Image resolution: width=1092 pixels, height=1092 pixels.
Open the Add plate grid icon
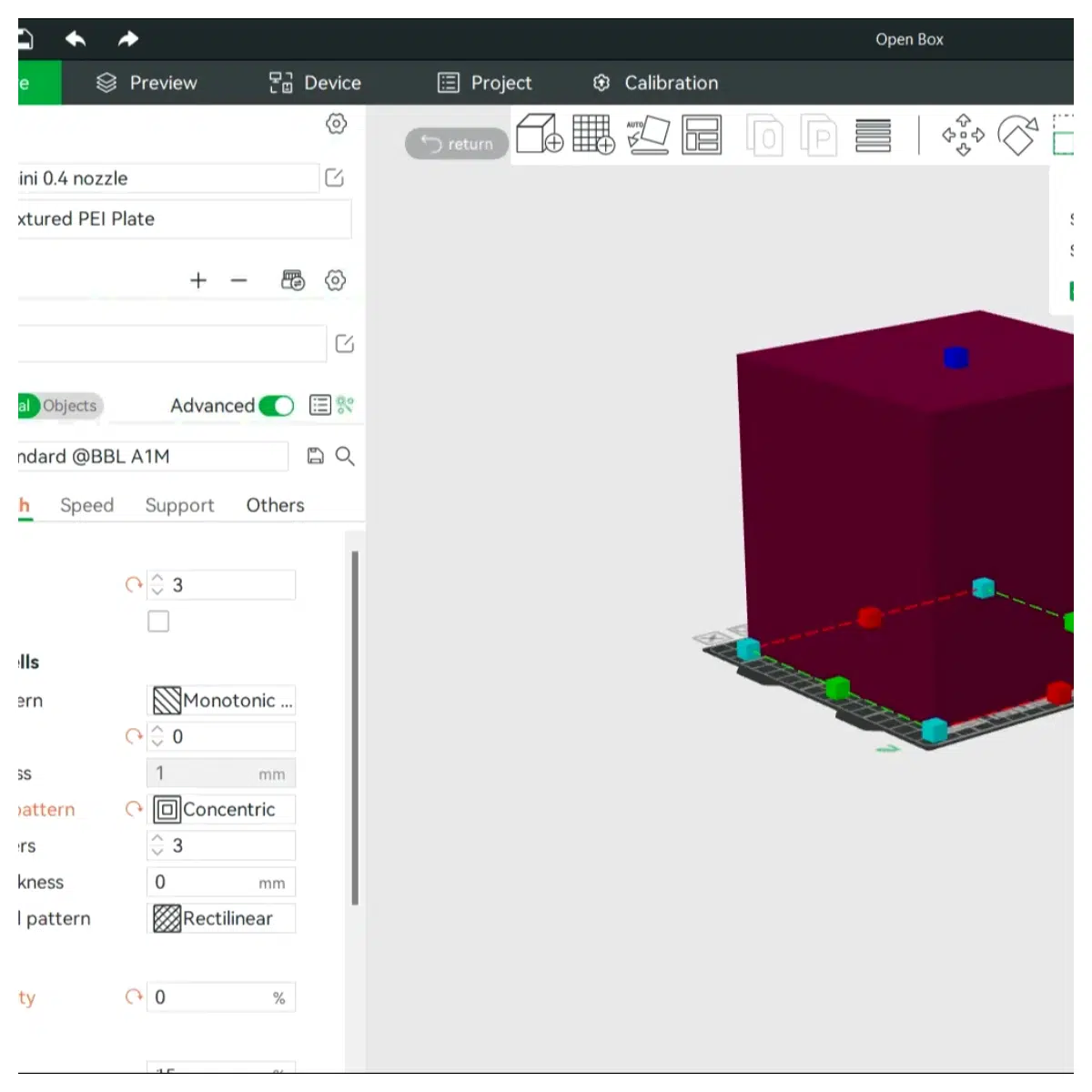(593, 135)
